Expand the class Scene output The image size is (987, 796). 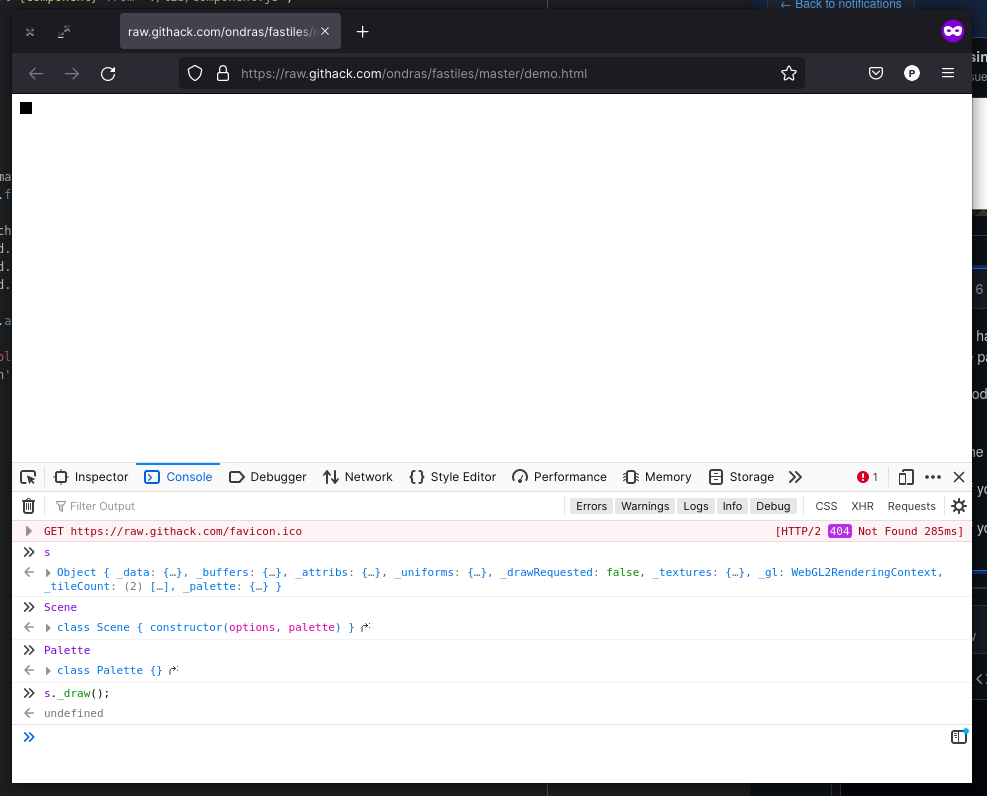click(x=48, y=628)
